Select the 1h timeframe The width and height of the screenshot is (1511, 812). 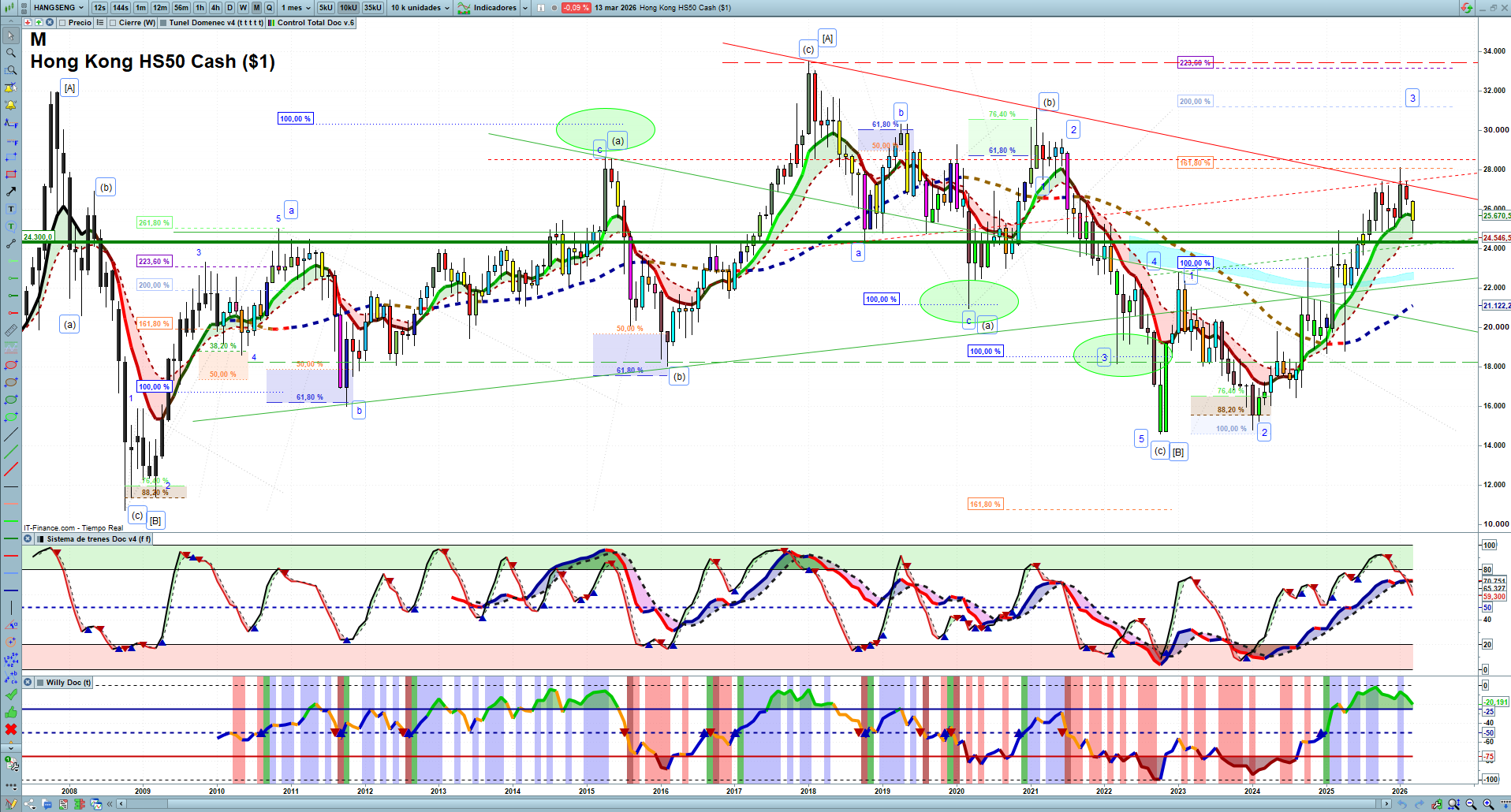coord(200,8)
